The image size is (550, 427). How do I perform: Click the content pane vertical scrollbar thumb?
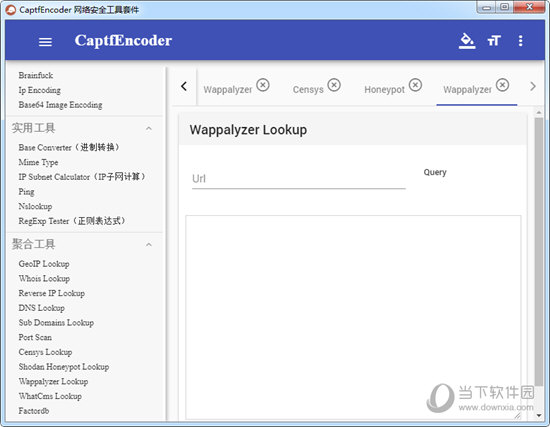pyautogui.click(x=539, y=251)
